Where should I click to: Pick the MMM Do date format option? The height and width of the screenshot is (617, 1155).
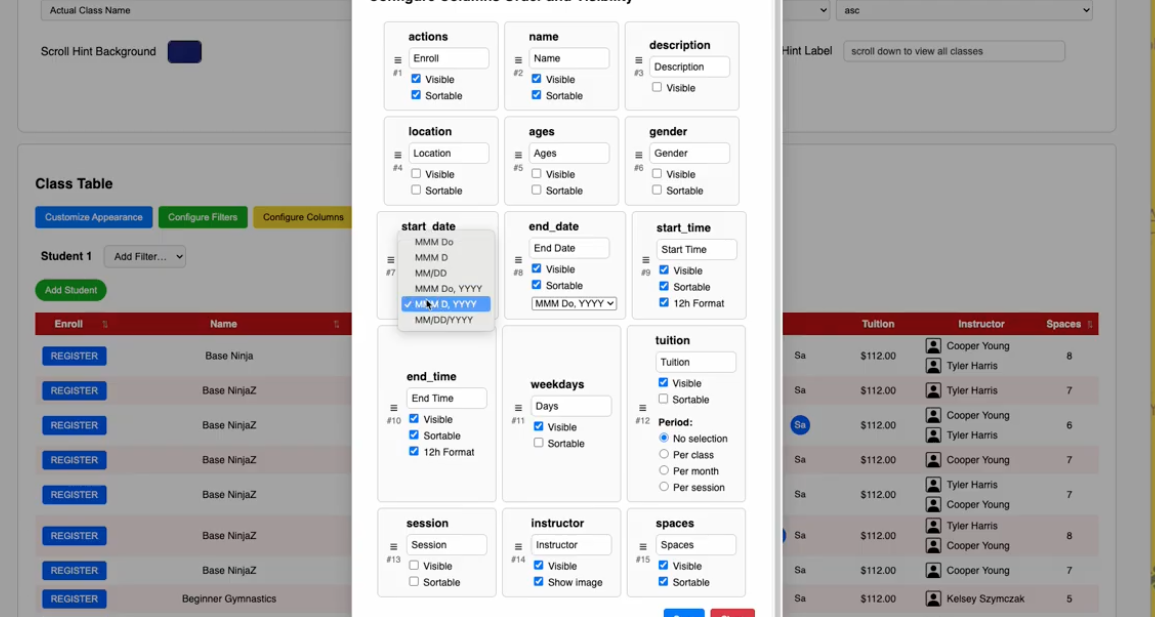click(x=434, y=242)
